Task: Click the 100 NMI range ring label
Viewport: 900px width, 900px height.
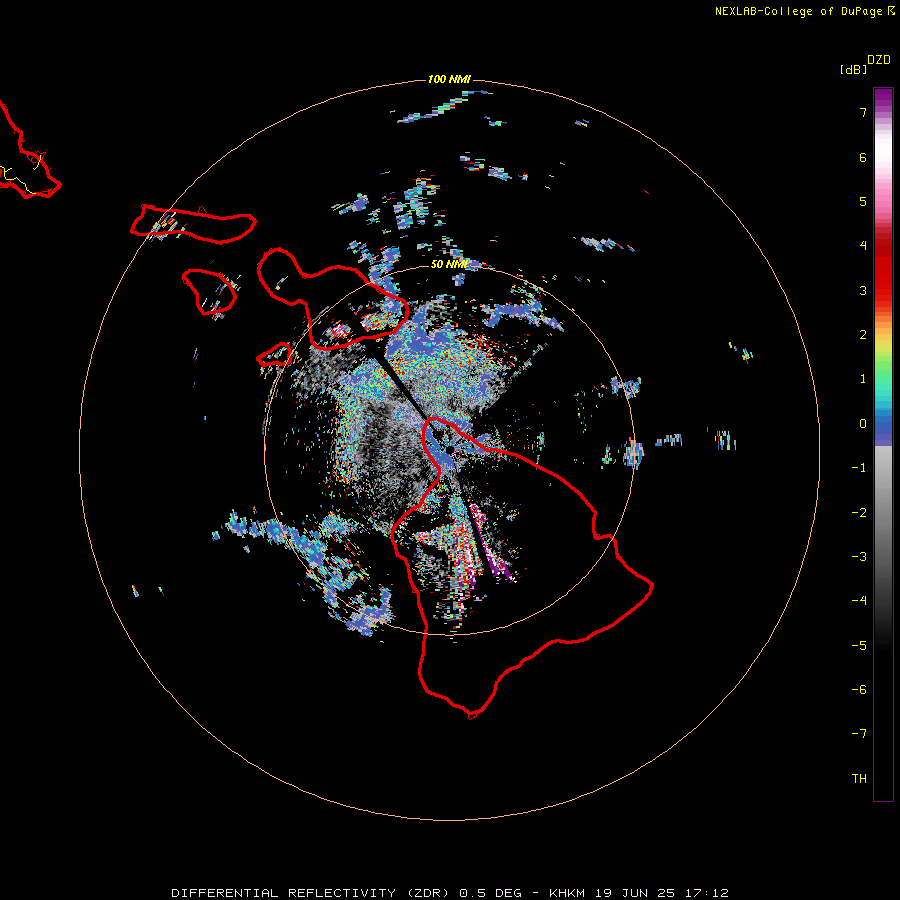Action: 449,79
